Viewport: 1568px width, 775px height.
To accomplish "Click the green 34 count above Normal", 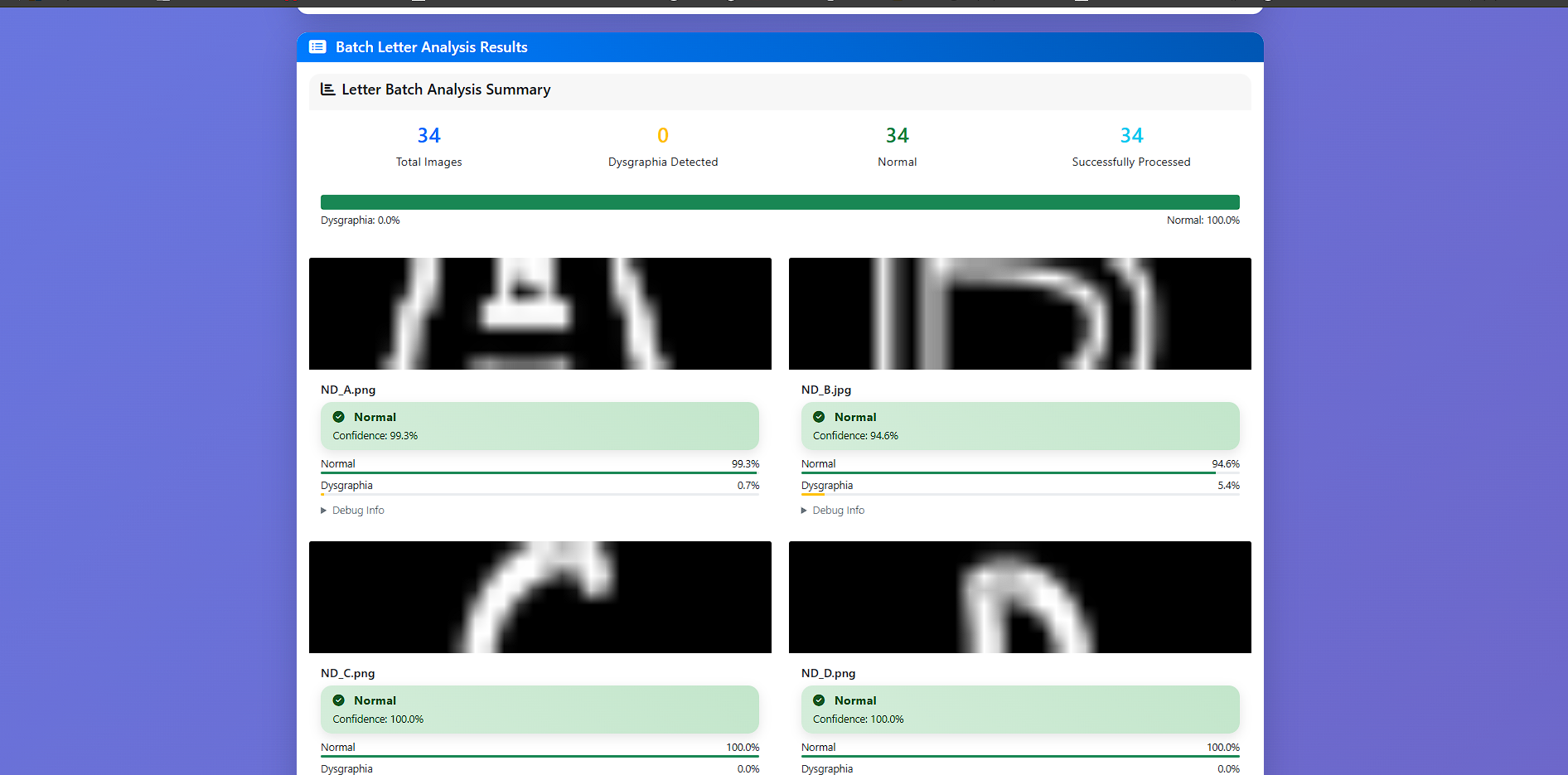I will pos(898,135).
